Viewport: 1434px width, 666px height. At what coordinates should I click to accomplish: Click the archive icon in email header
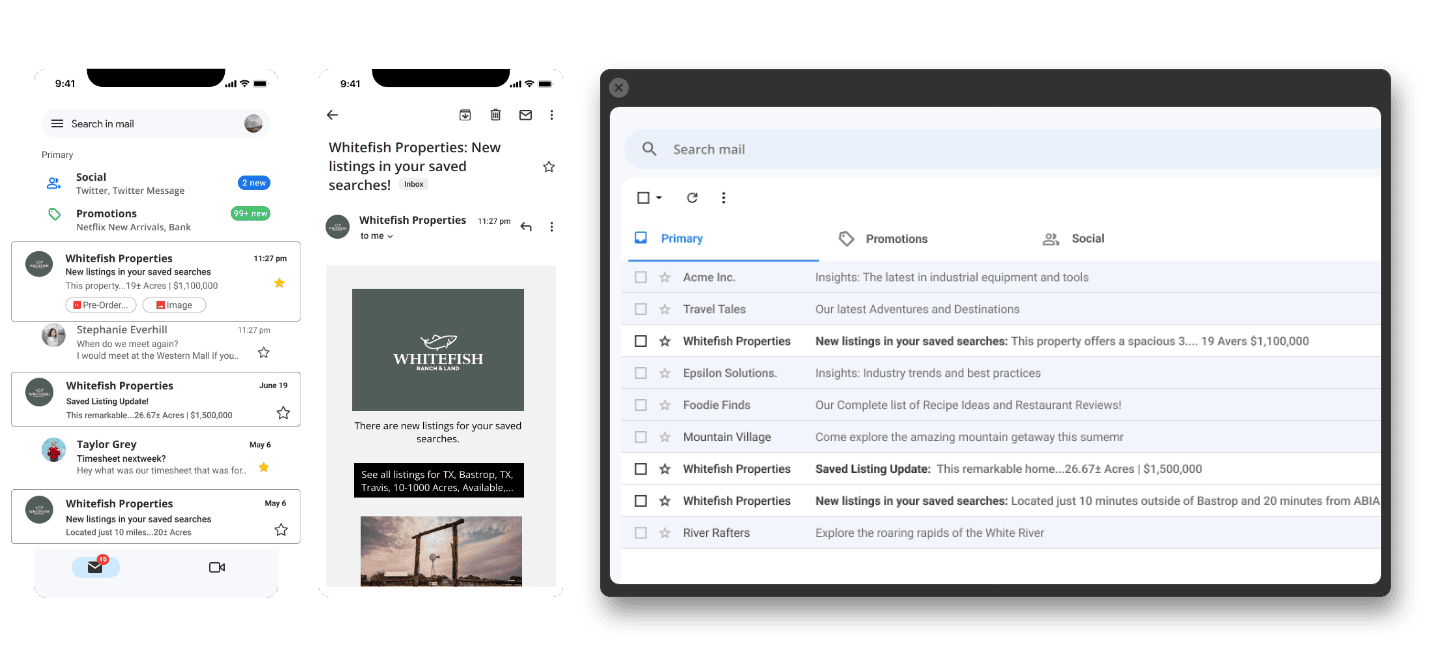(465, 115)
